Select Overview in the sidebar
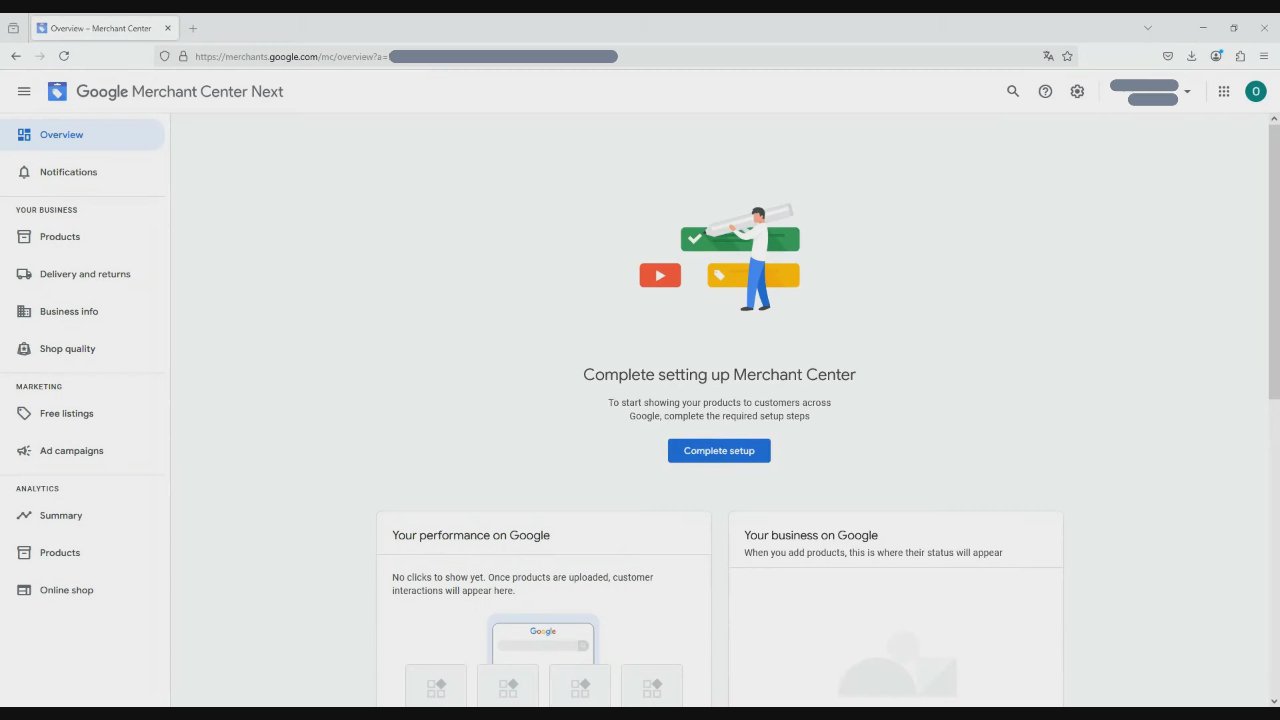 (83, 135)
